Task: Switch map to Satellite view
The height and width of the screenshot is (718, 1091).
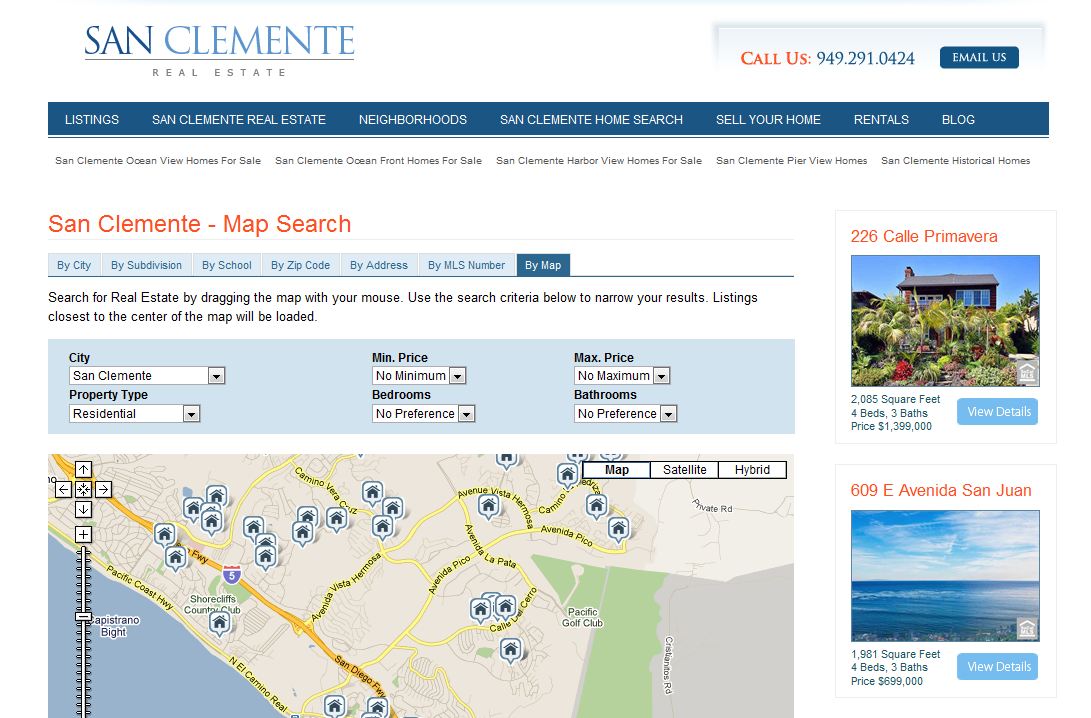Action: pos(684,470)
